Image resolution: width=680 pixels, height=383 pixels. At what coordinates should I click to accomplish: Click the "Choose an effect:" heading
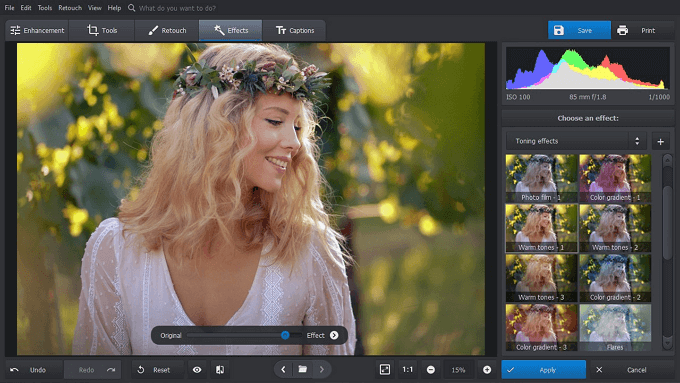point(588,118)
